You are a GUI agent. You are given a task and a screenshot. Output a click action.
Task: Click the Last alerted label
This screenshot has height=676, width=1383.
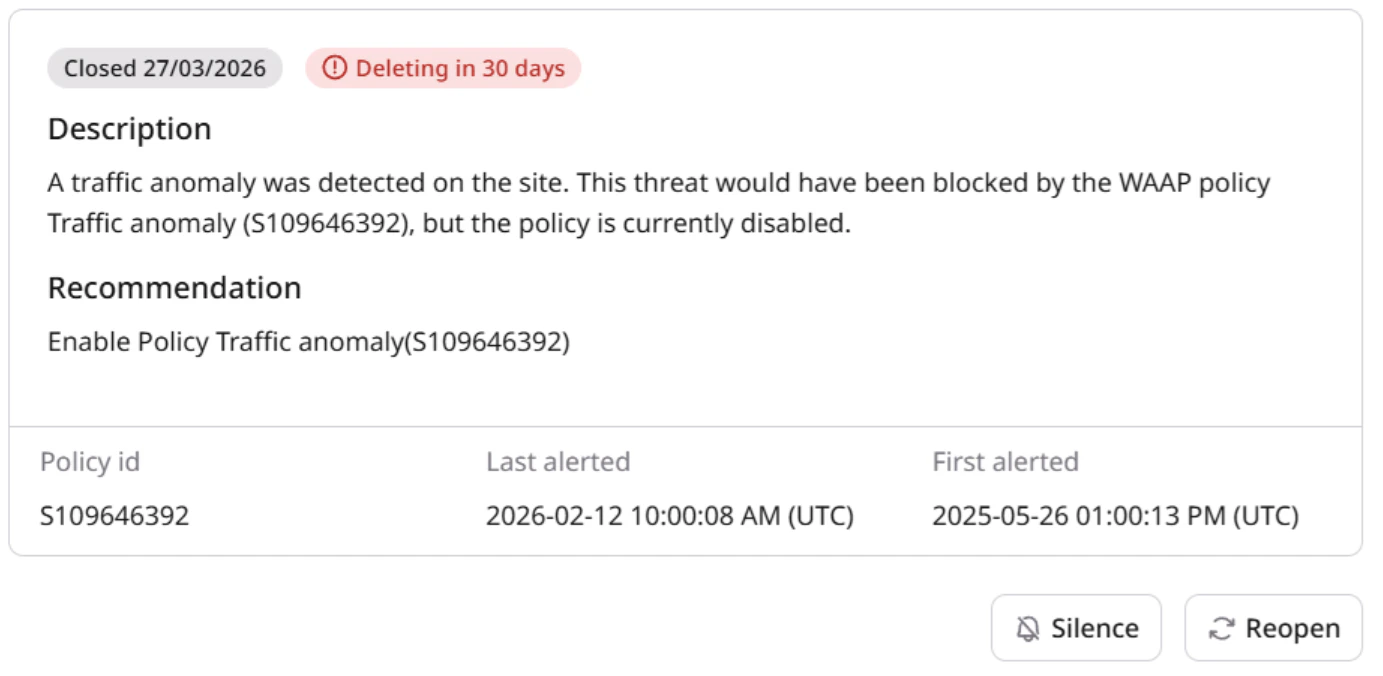tap(558, 462)
